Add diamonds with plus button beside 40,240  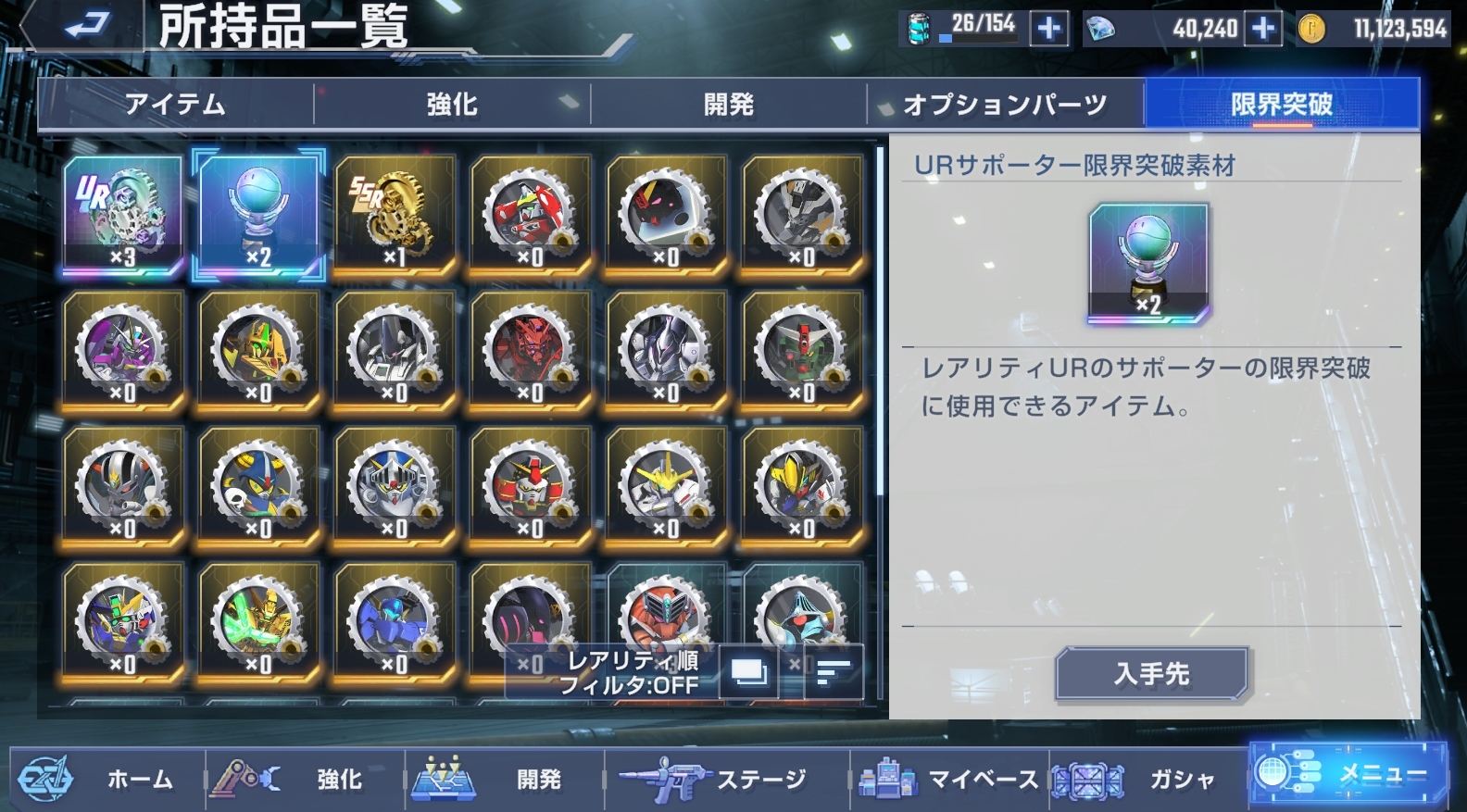click(x=1262, y=29)
